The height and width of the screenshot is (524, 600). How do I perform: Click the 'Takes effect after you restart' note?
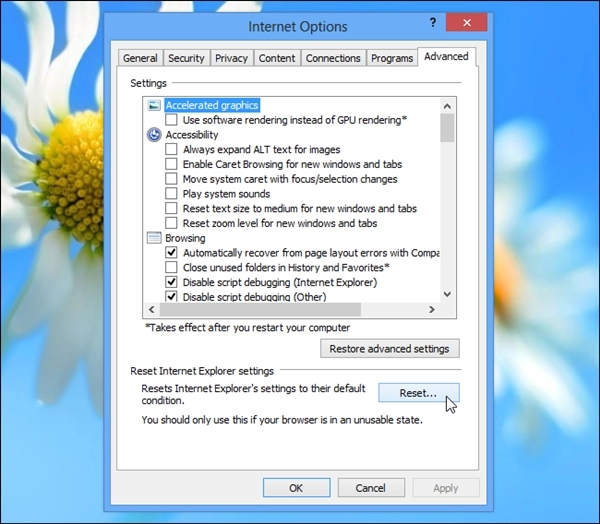point(247,328)
